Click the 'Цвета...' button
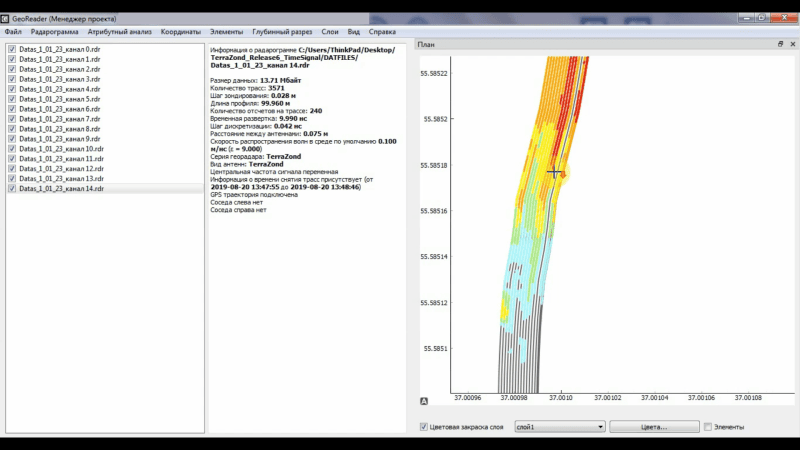Viewport: 800px width, 450px height. [654, 427]
